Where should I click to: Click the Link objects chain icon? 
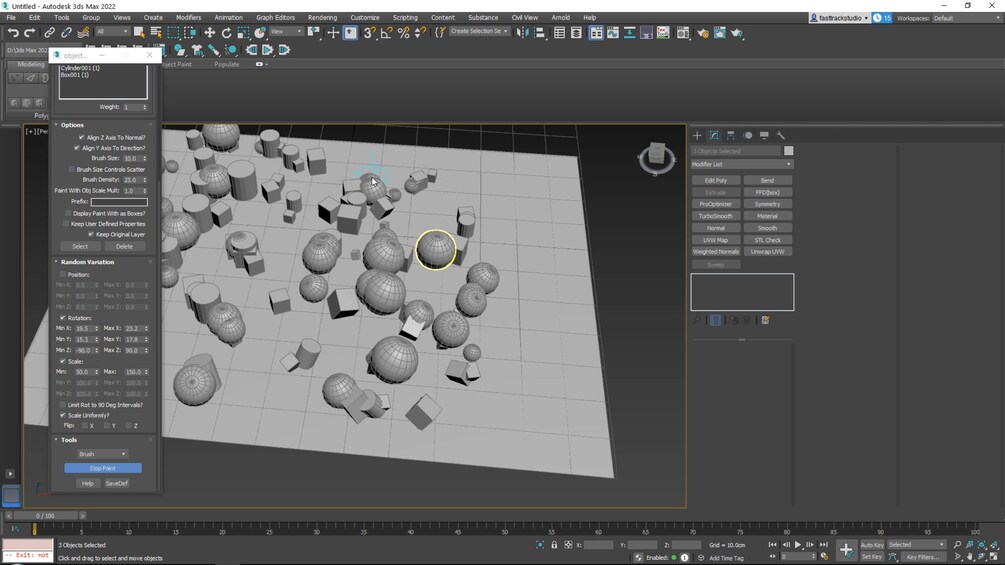(48, 32)
